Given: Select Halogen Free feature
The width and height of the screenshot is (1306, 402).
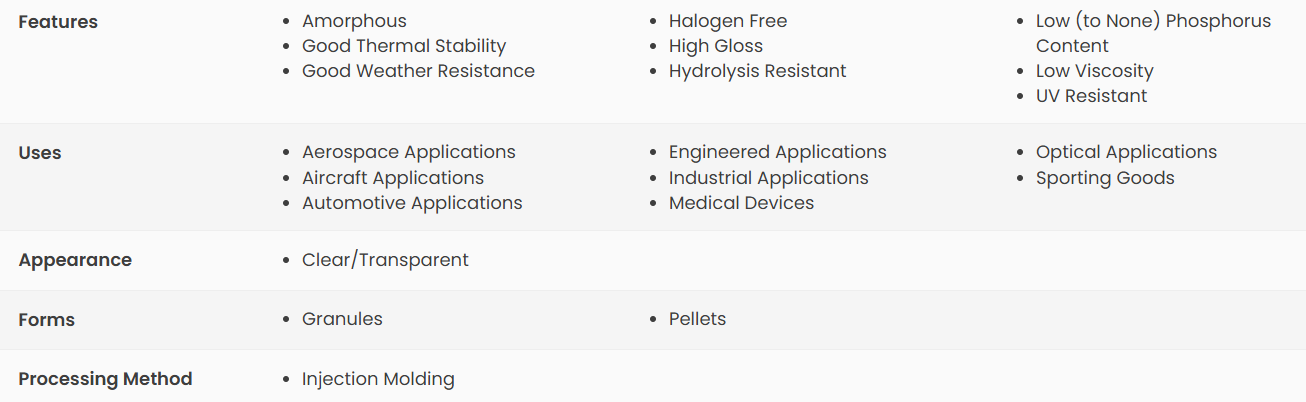Looking at the screenshot, I should tap(728, 21).
